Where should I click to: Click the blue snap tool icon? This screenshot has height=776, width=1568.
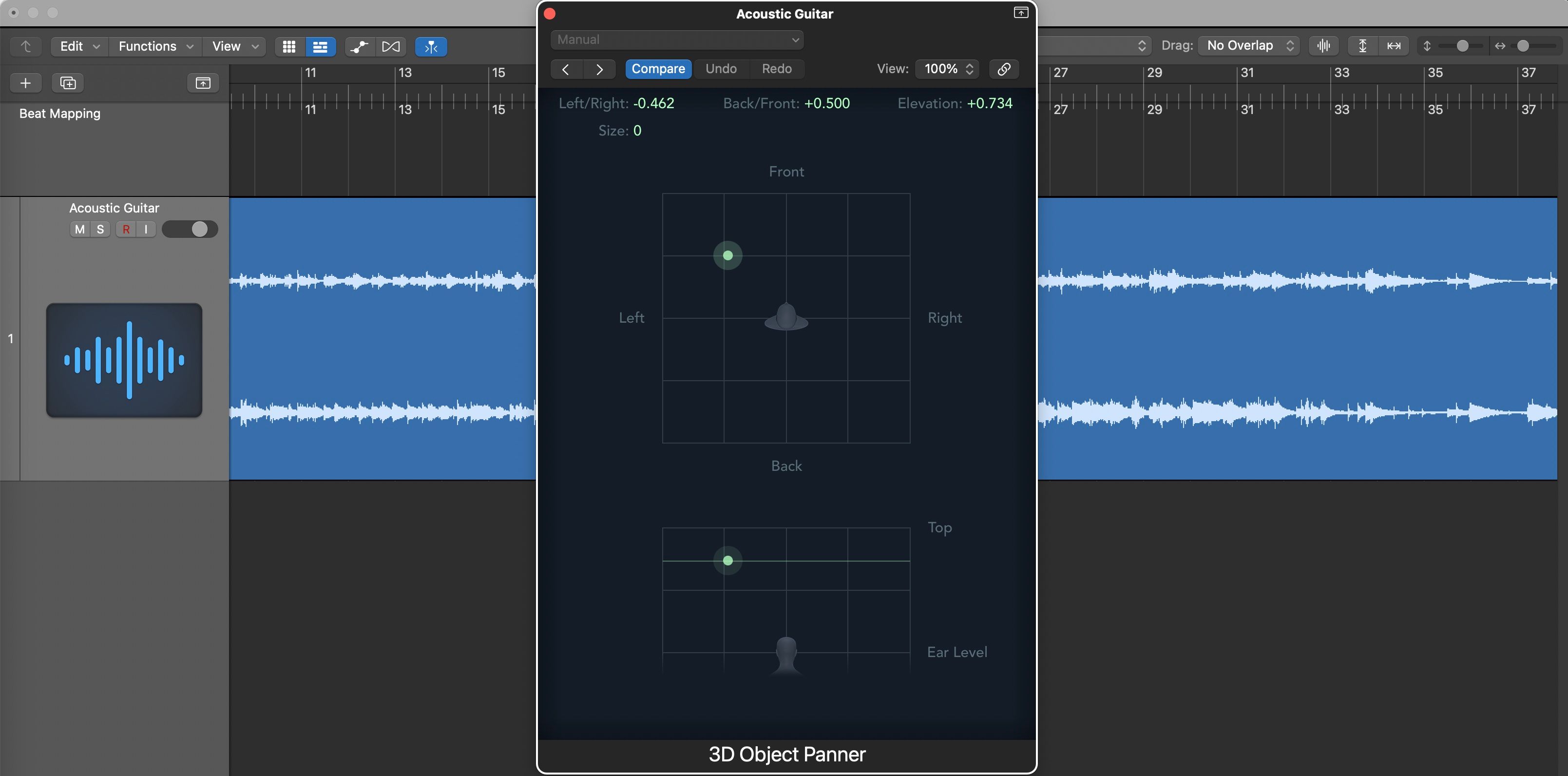coord(431,46)
